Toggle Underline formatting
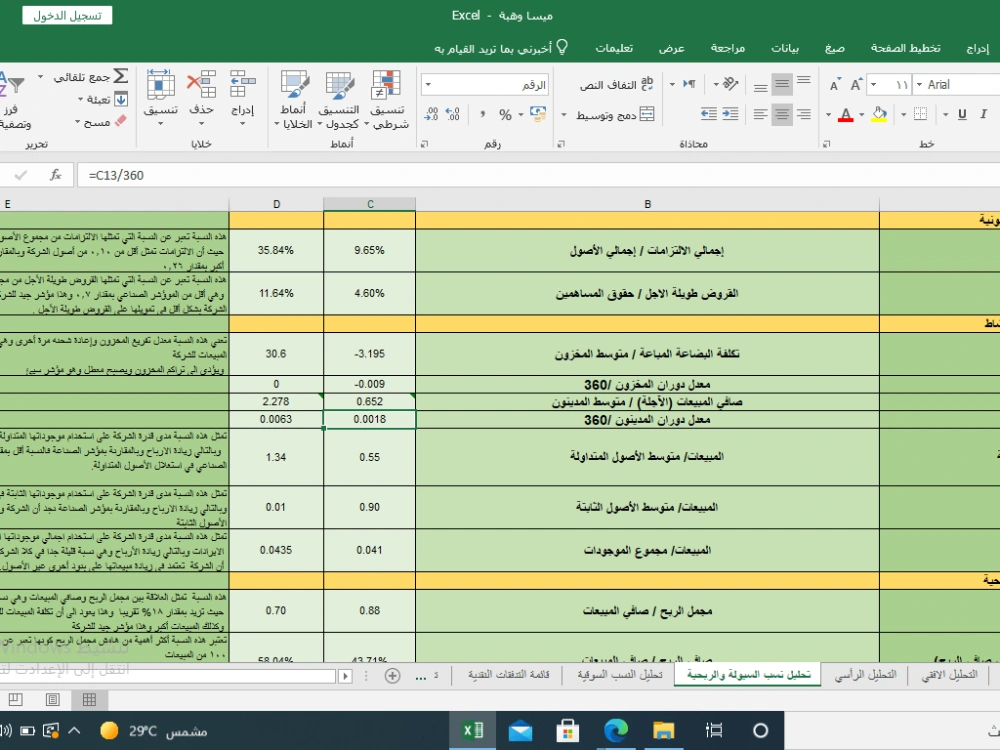This screenshot has width=1000, height=750. tap(962, 114)
